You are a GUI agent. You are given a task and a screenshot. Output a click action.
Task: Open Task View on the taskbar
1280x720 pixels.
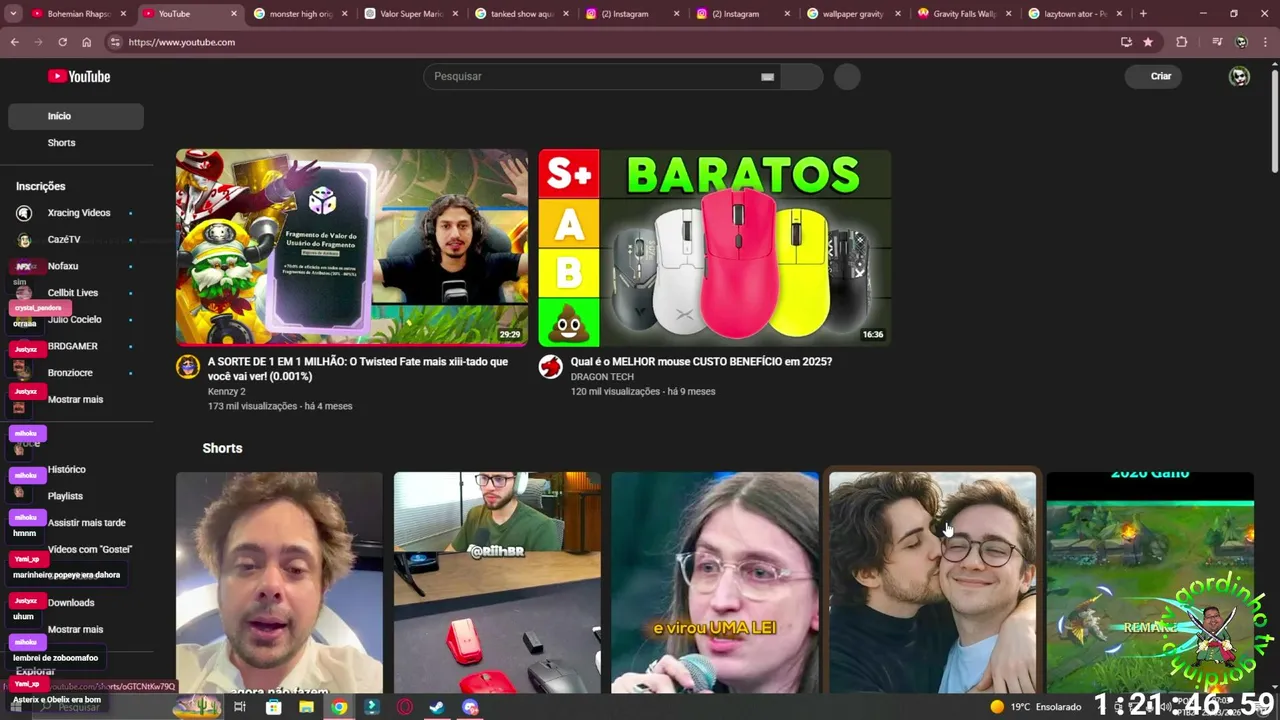(240, 707)
